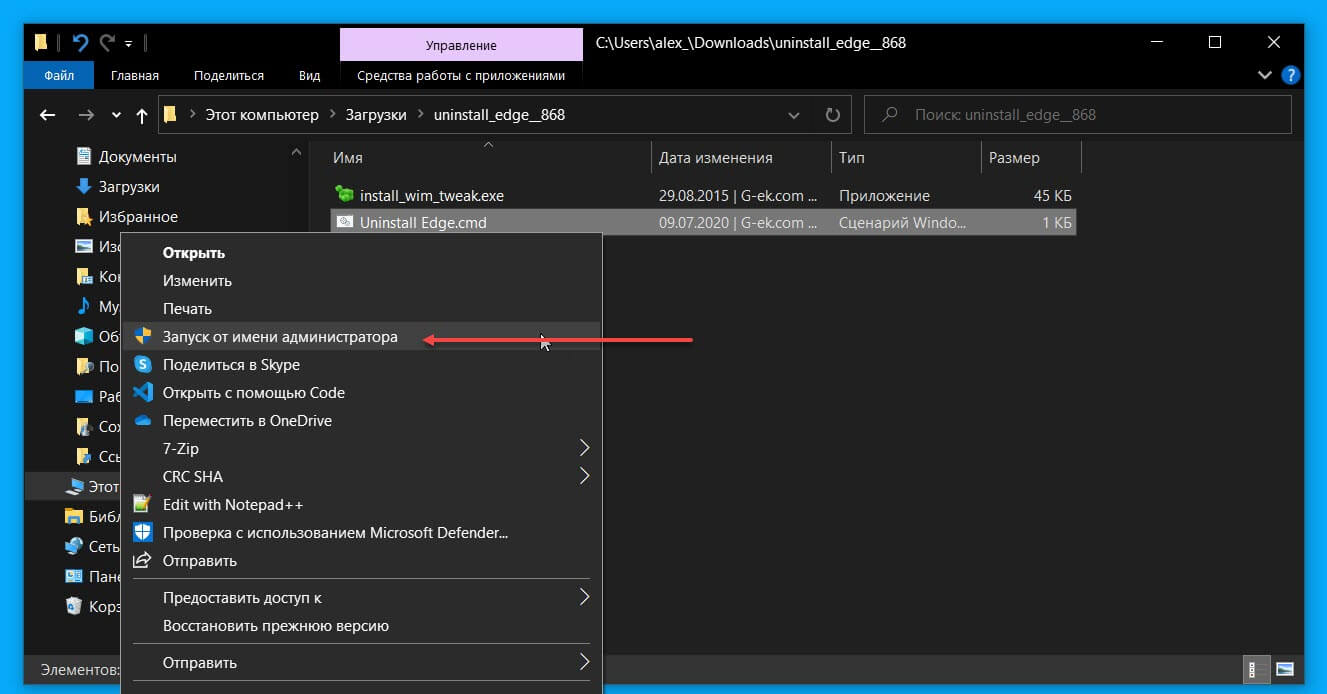Click the Microsoft Defender shield icon

[143, 532]
